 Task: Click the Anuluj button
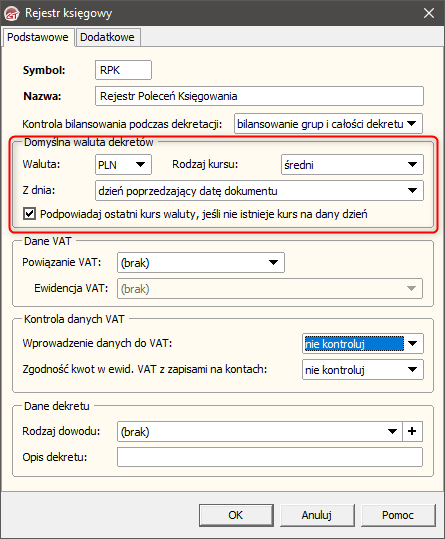(x=317, y=515)
